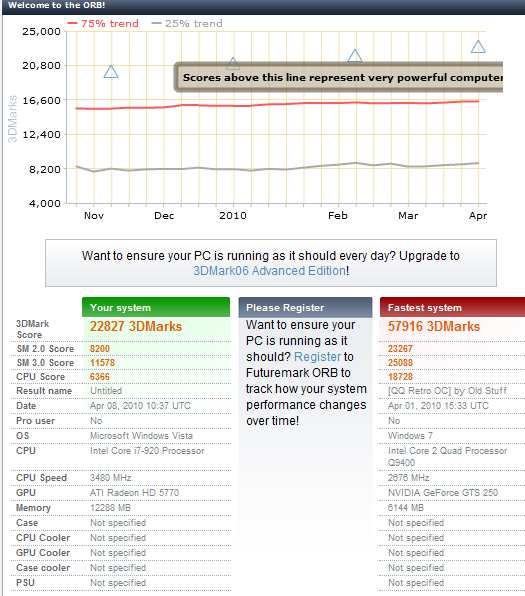
Task: Click the GPU Cooler row label
Action: click(x=43, y=553)
